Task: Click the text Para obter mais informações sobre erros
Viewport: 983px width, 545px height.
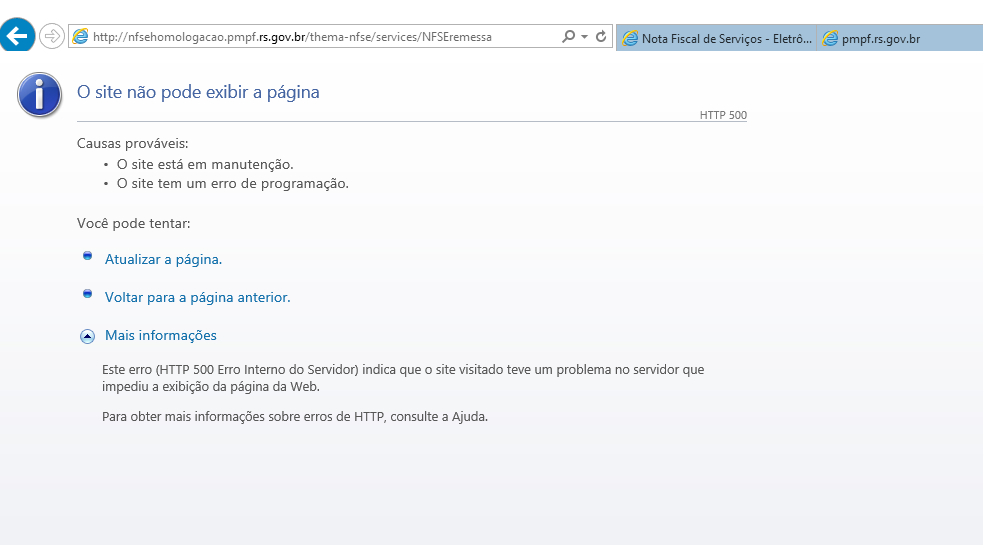Action: pyautogui.click(x=295, y=416)
